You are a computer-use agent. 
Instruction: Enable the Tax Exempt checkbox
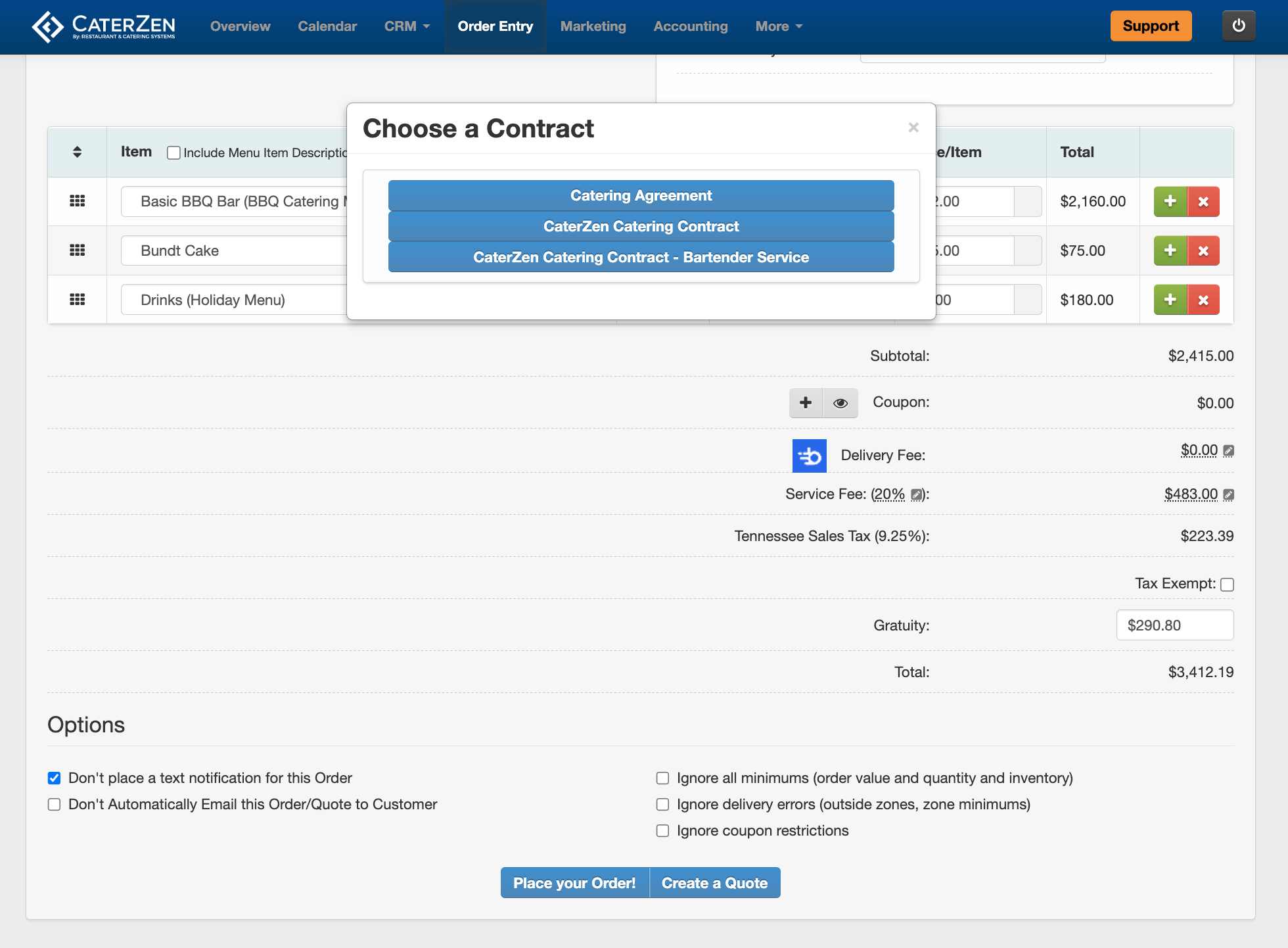coord(1227,584)
